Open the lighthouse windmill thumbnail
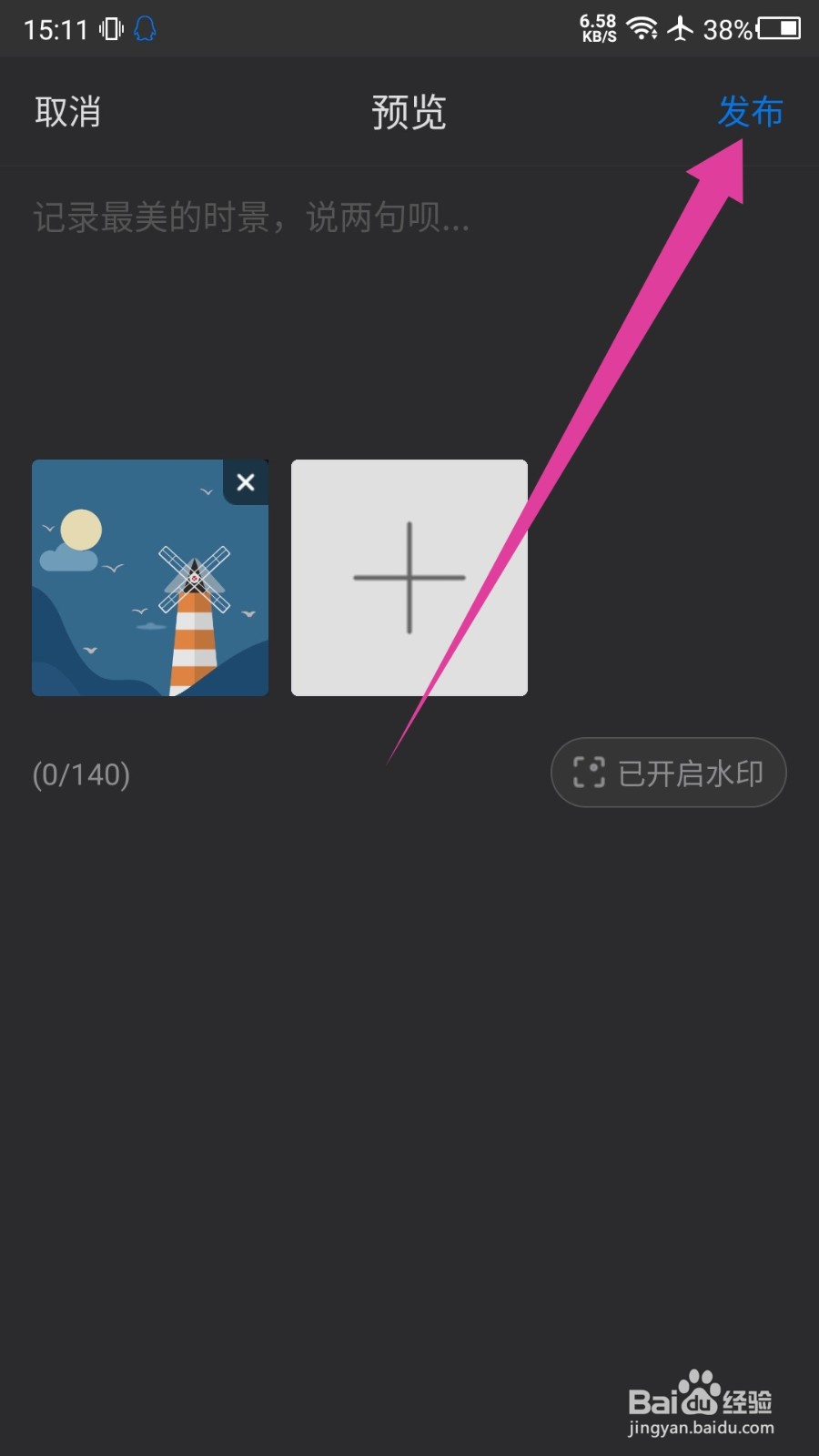Screen dimensions: 819x1456 click(x=150, y=578)
